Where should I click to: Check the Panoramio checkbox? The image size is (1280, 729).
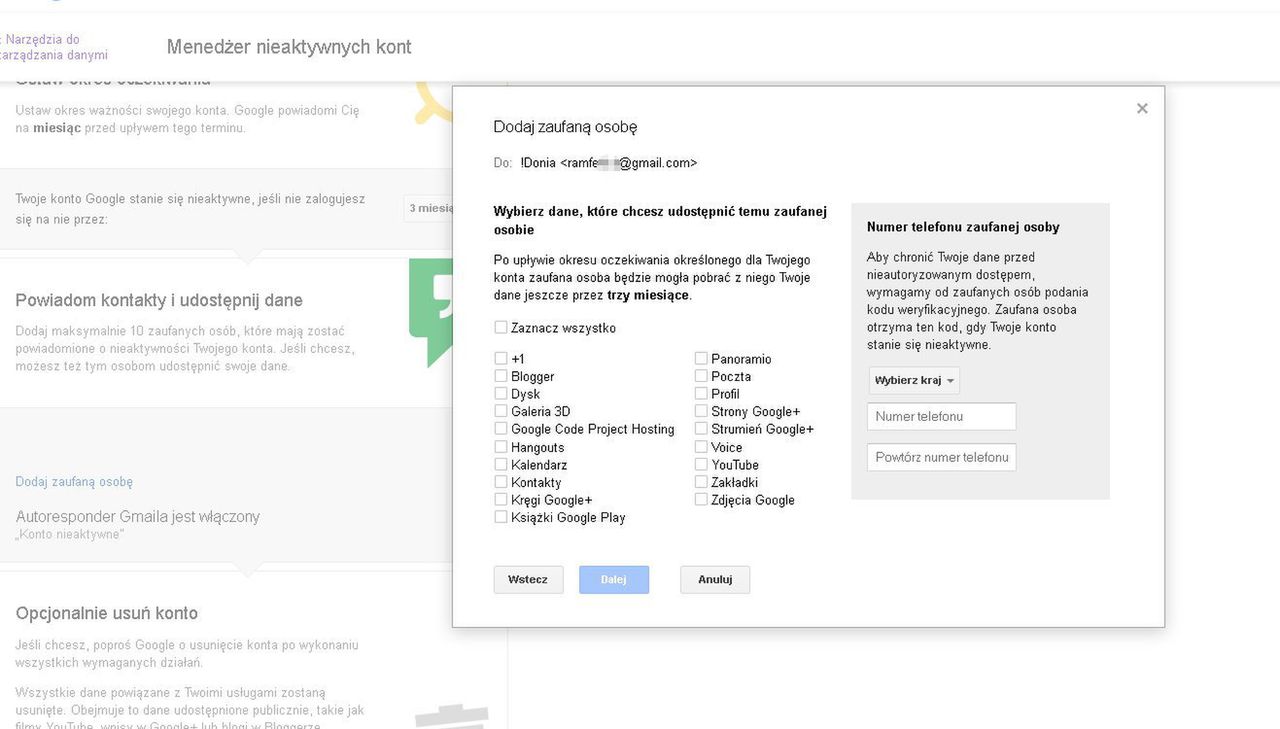[x=701, y=358]
